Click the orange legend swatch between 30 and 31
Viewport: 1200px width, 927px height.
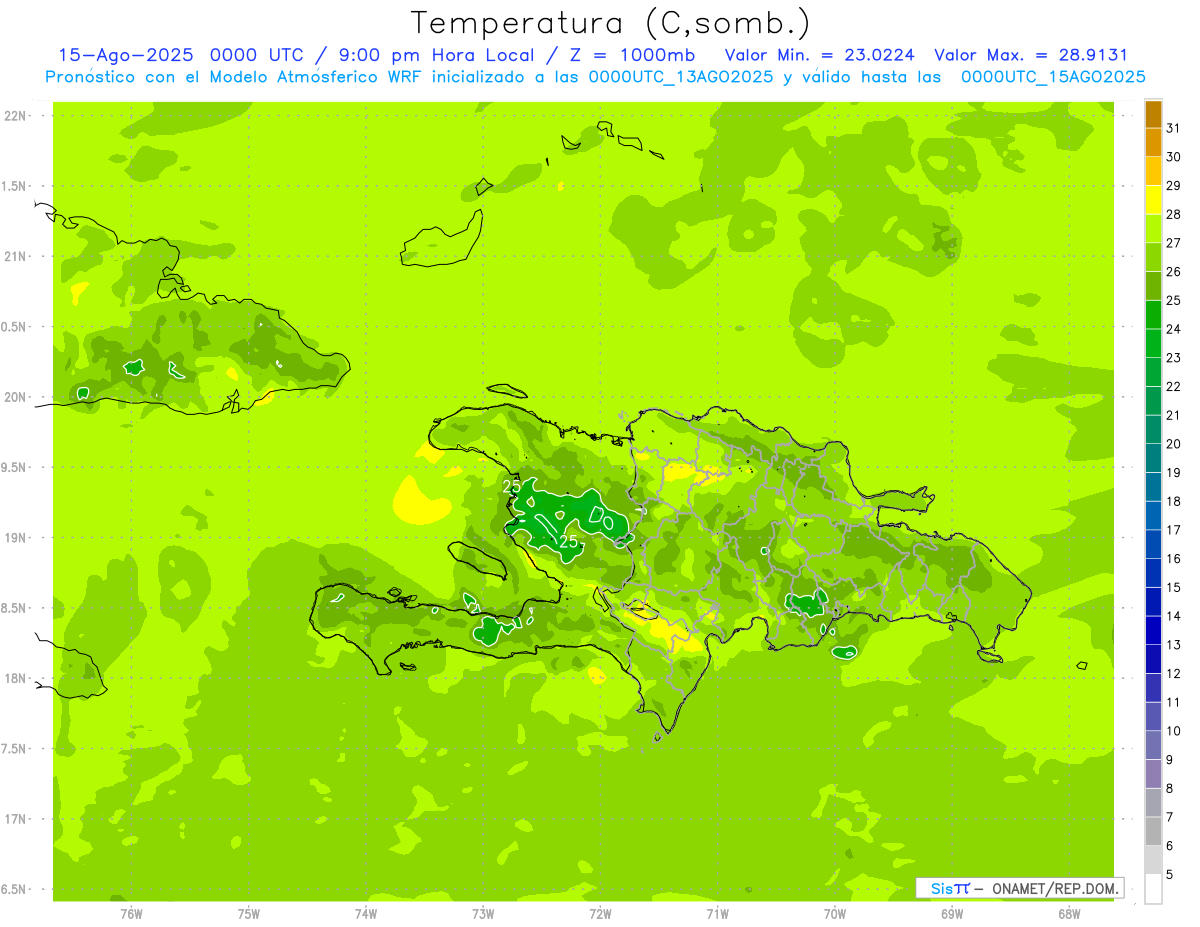(1153, 142)
